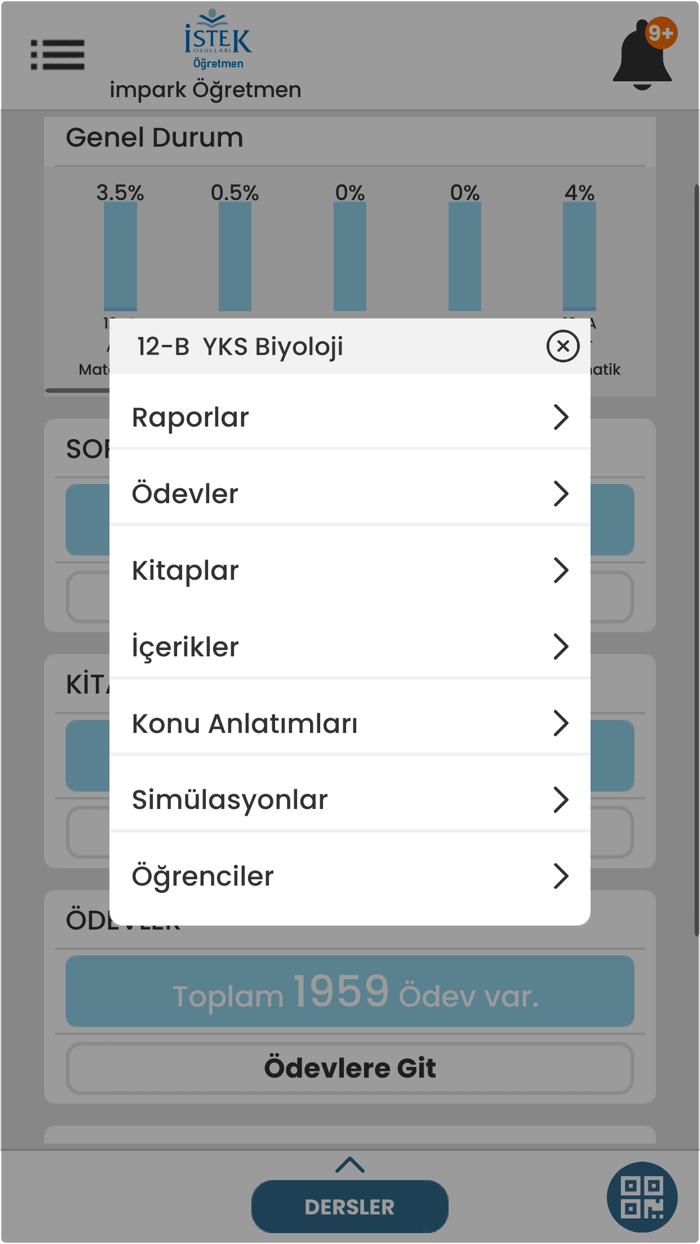Expand İçerikler using its chevron
The height and width of the screenshot is (1244, 700).
(x=560, y=647)
